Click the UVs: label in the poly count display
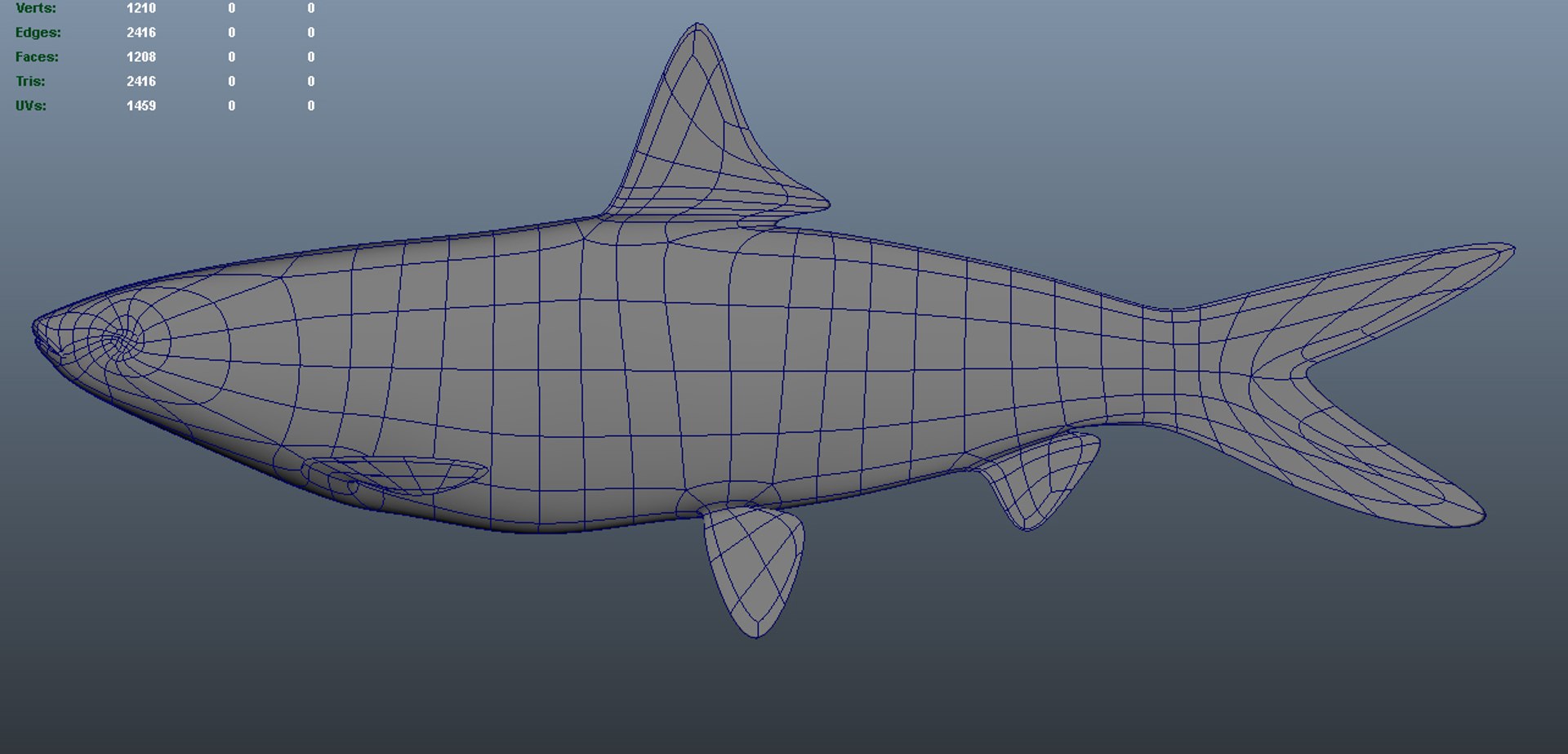1568x754 pixels. point(31,106)
